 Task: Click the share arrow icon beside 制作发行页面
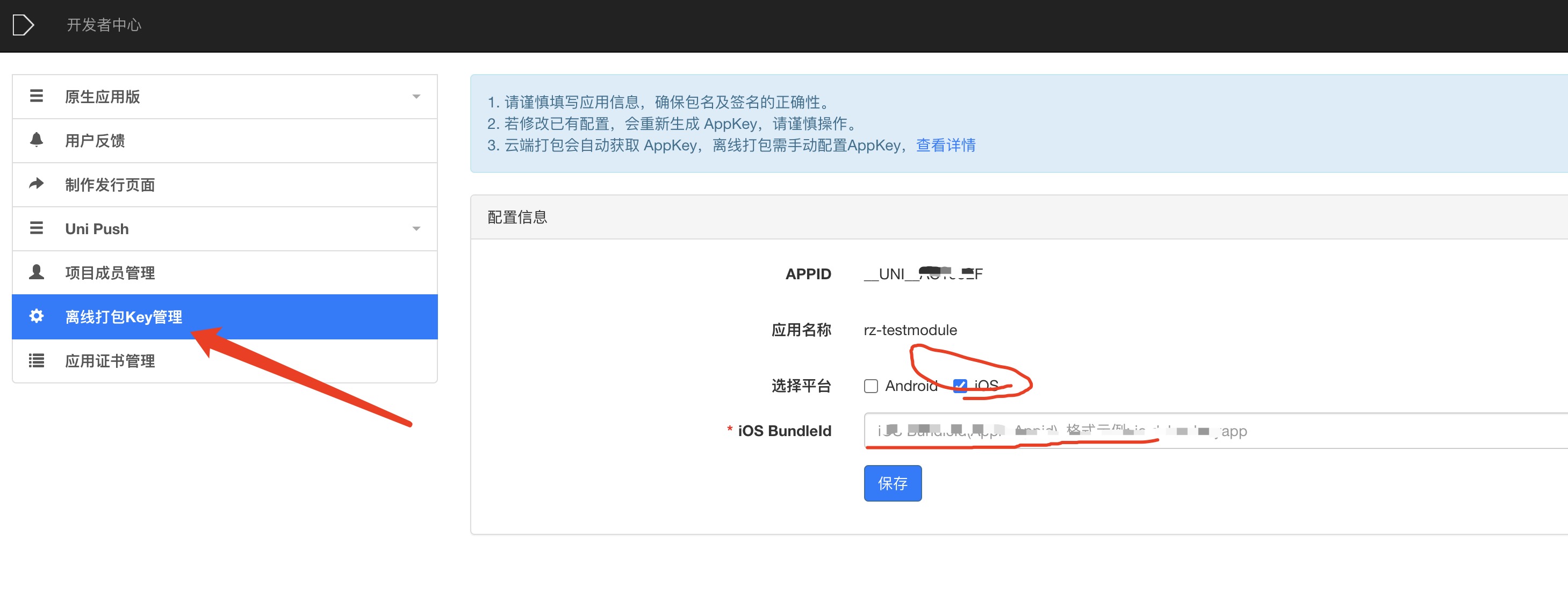(x=37, y=184)
